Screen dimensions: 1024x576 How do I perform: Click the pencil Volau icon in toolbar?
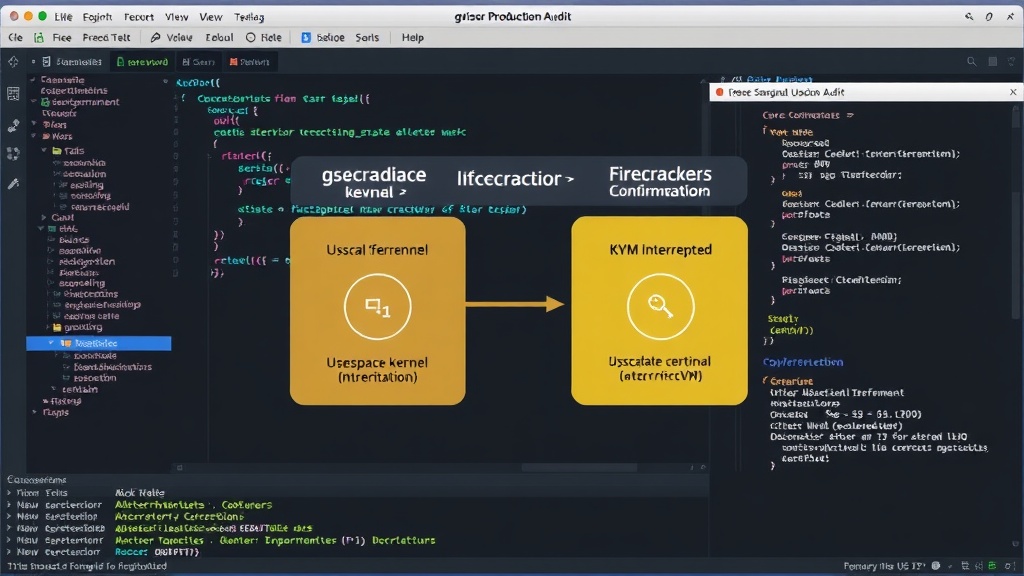[155, 37]
